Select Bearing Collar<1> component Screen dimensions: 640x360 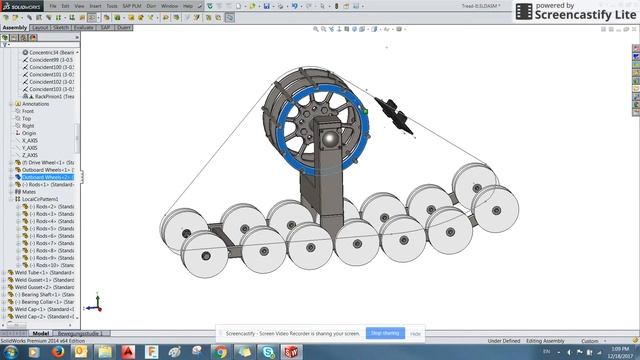(x=41, y=302)
